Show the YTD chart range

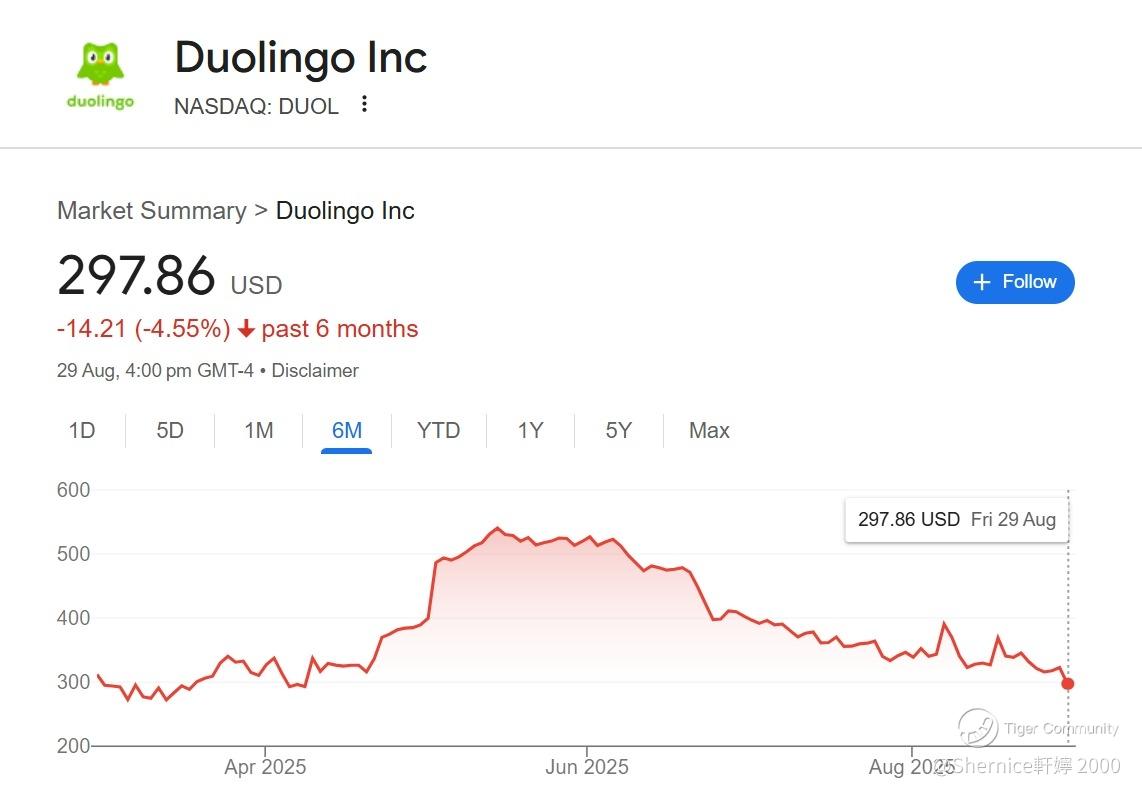(438, 430)
